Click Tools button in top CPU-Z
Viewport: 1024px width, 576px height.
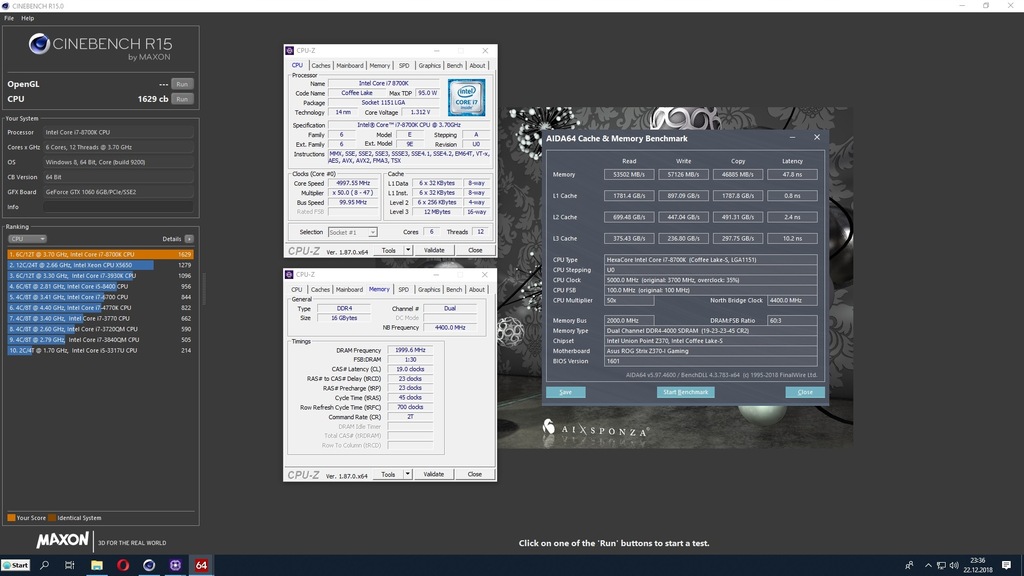(x=389, y=250)
